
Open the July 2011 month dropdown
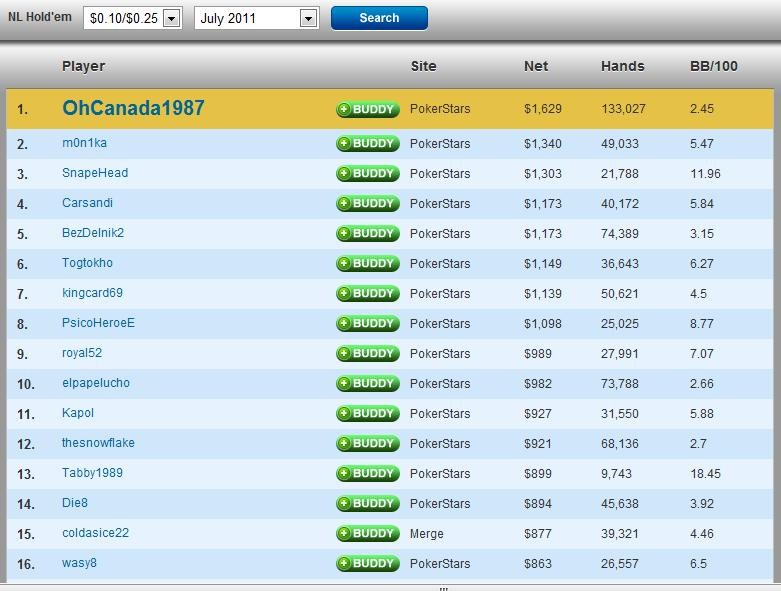257,18
